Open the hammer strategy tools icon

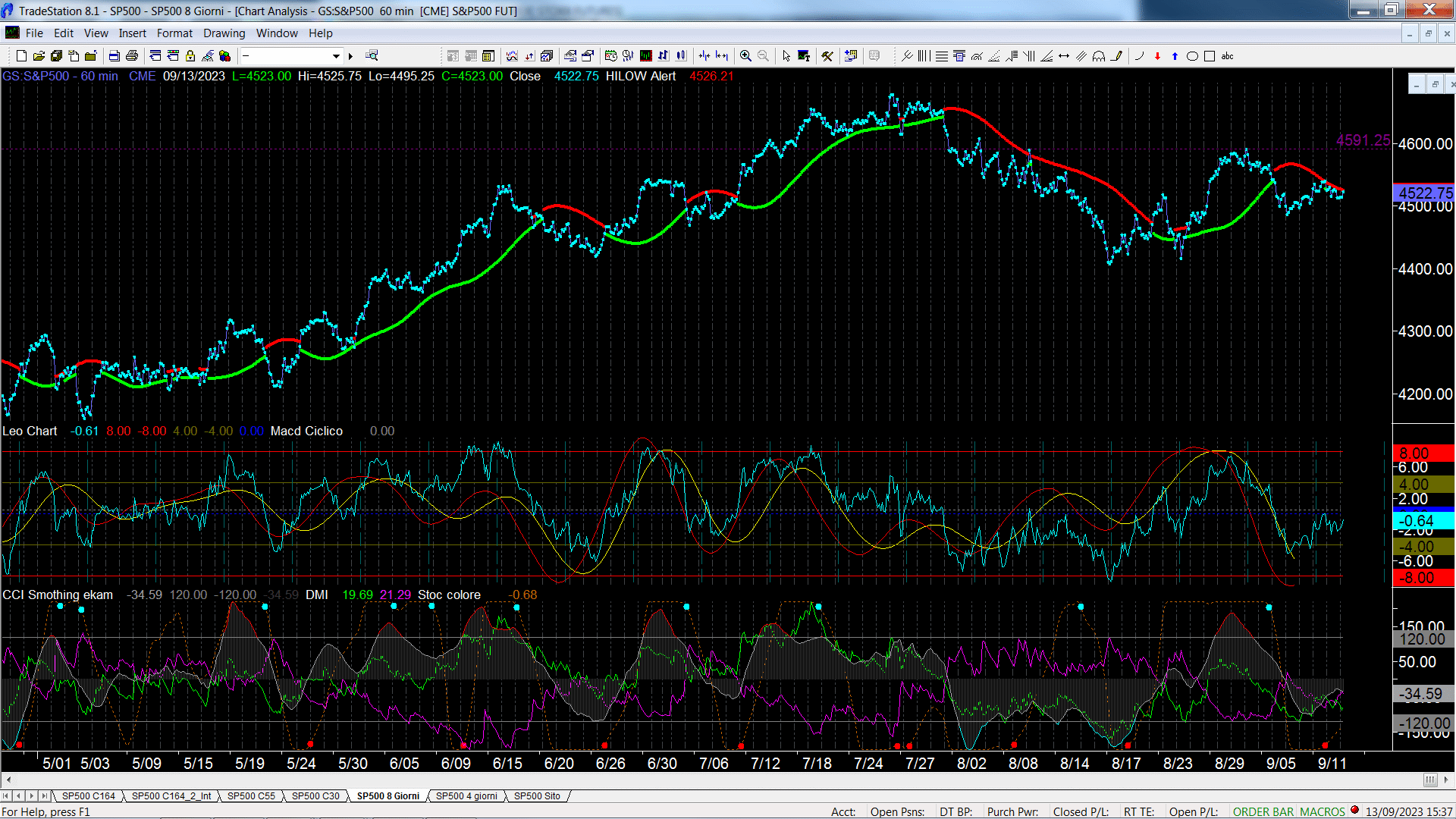pyautogui.click(x=827, y=55)
